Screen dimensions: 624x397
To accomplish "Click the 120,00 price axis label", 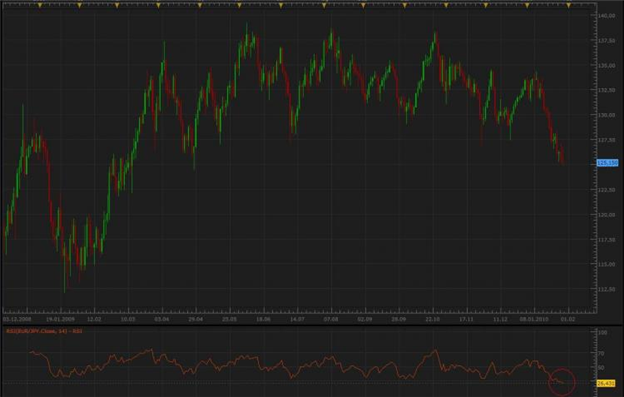I will click(x=606, y=215).
